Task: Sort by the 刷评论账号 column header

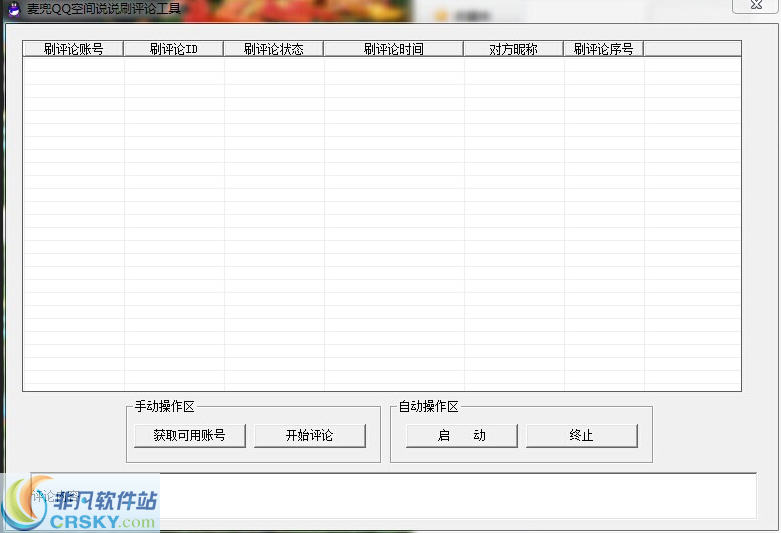Action: [73, 49]
